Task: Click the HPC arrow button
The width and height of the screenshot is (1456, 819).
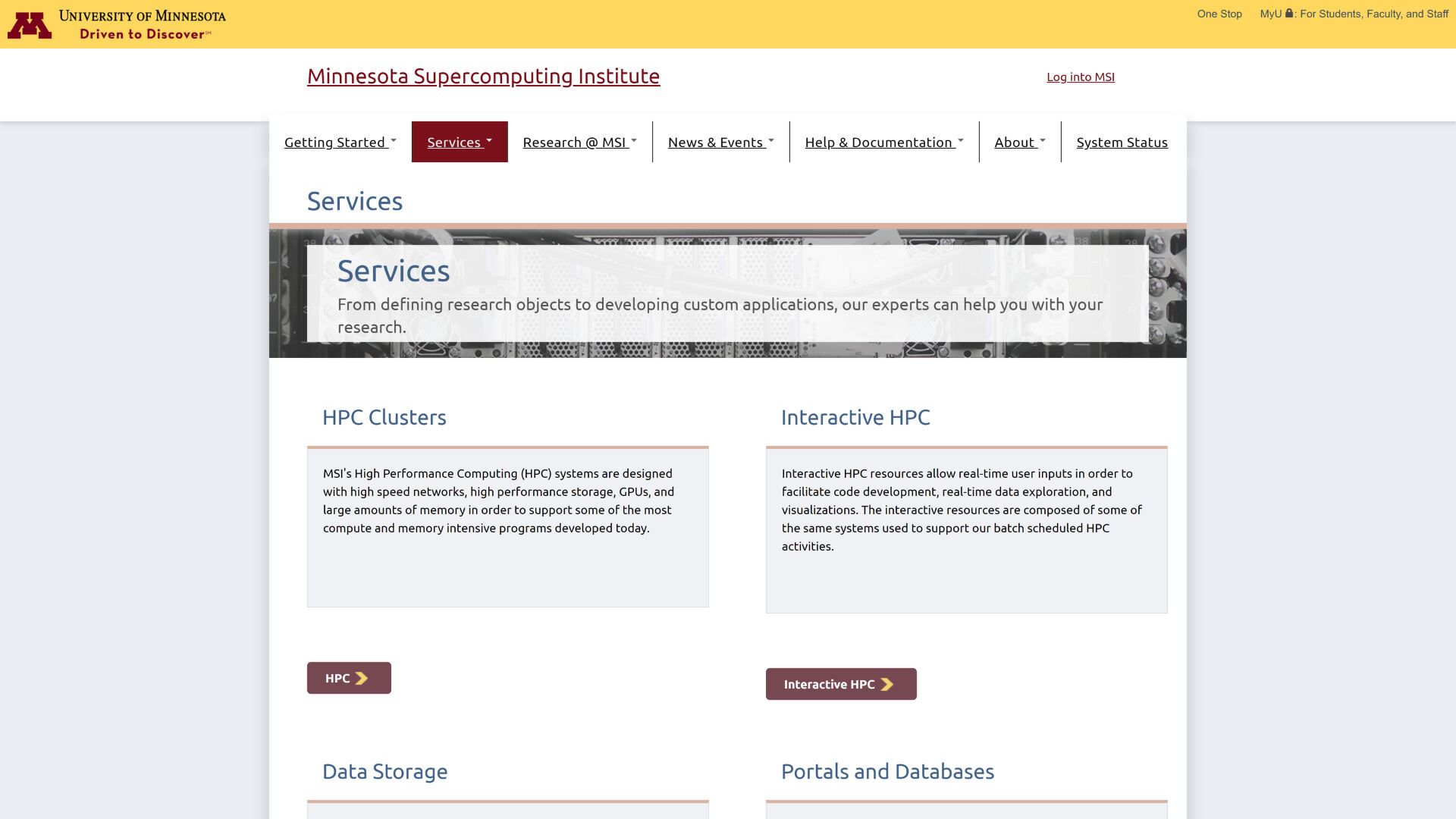Action: [x=348, y=678]
